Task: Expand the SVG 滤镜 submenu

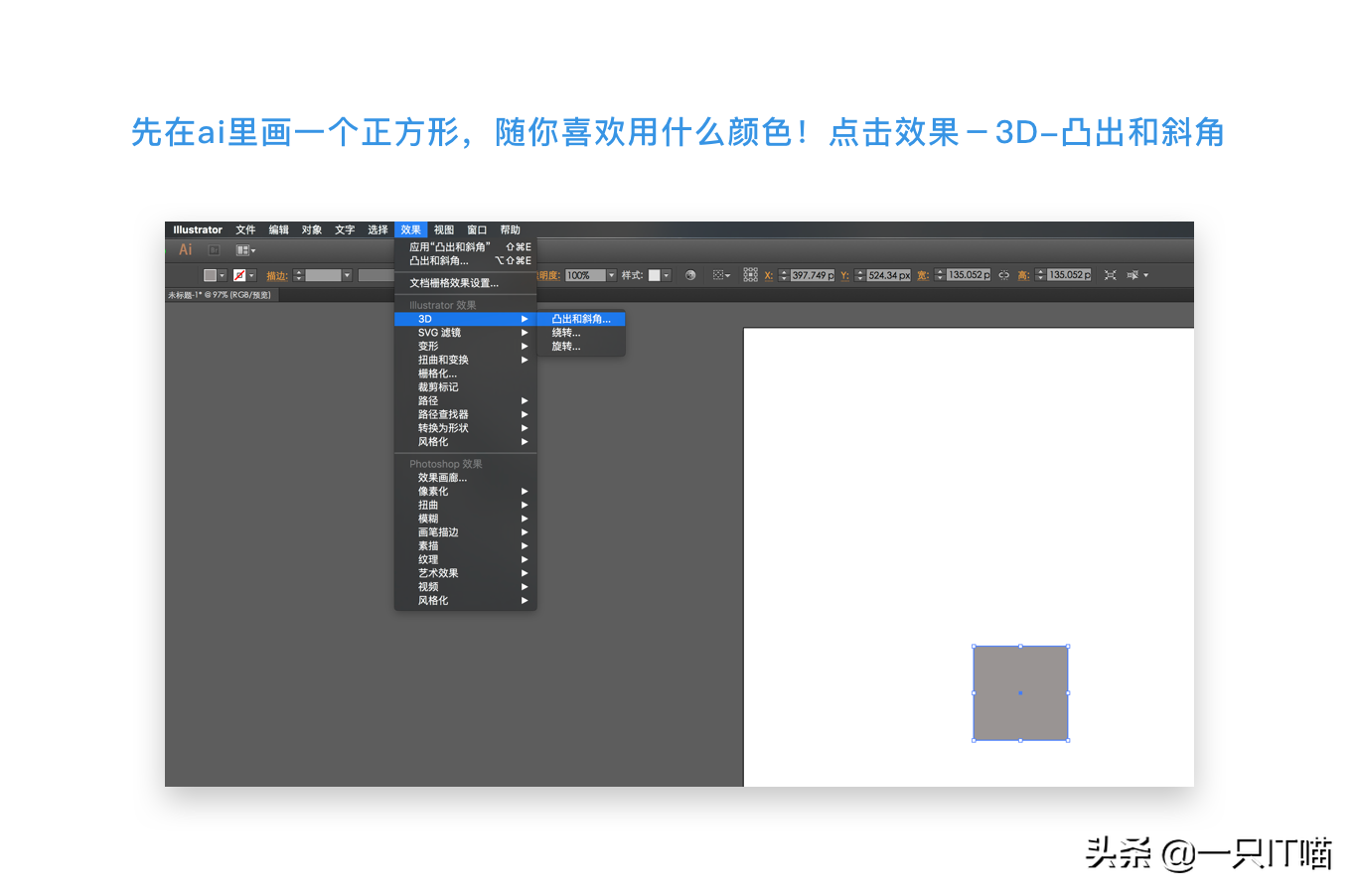Action: pyautogui.click(x=466, y=333)
